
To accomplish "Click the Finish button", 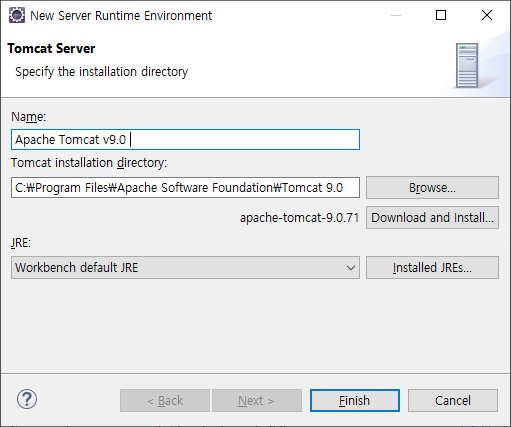I will 355,400.
